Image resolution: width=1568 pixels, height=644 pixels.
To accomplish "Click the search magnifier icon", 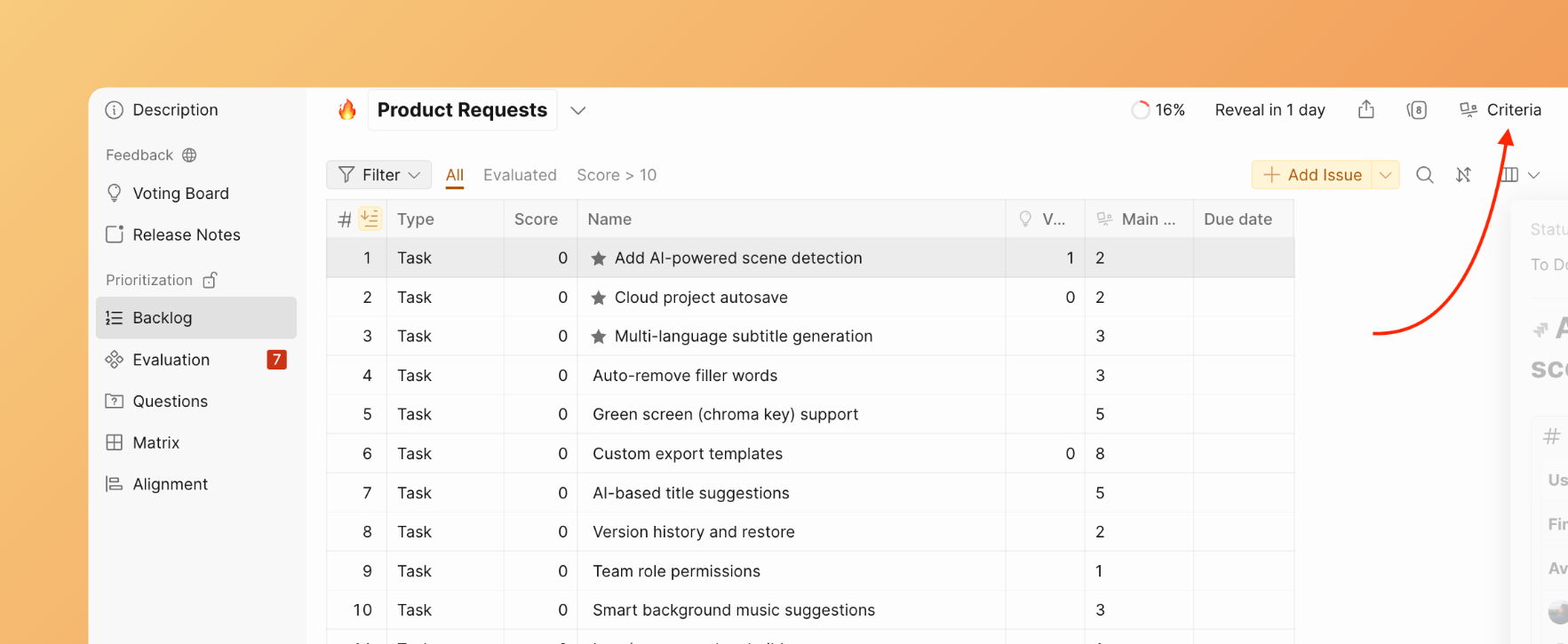I will coord(1424,175).
